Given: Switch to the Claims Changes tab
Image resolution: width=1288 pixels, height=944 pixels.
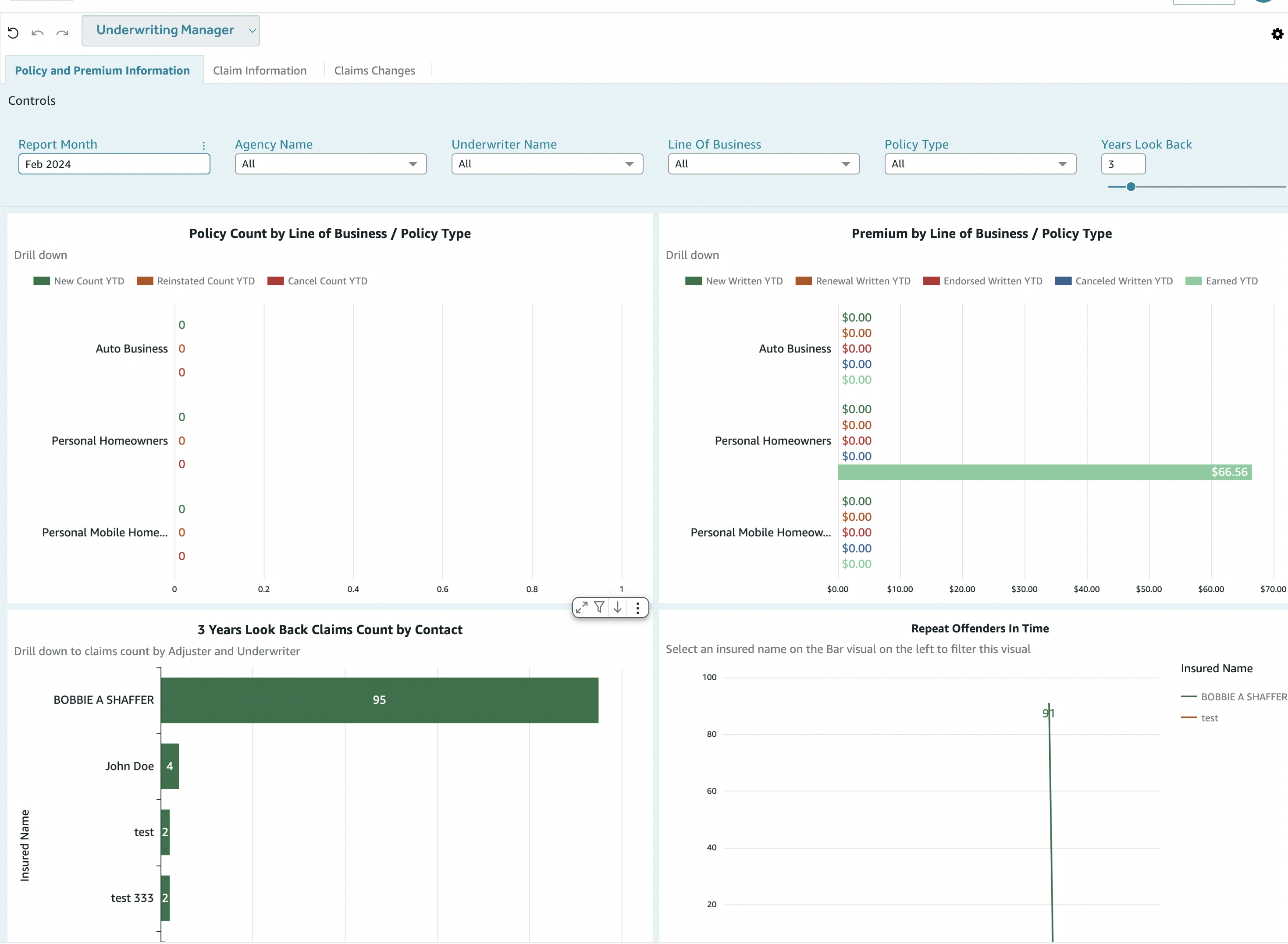Looking at the screenshot, I should click(374, 70).
